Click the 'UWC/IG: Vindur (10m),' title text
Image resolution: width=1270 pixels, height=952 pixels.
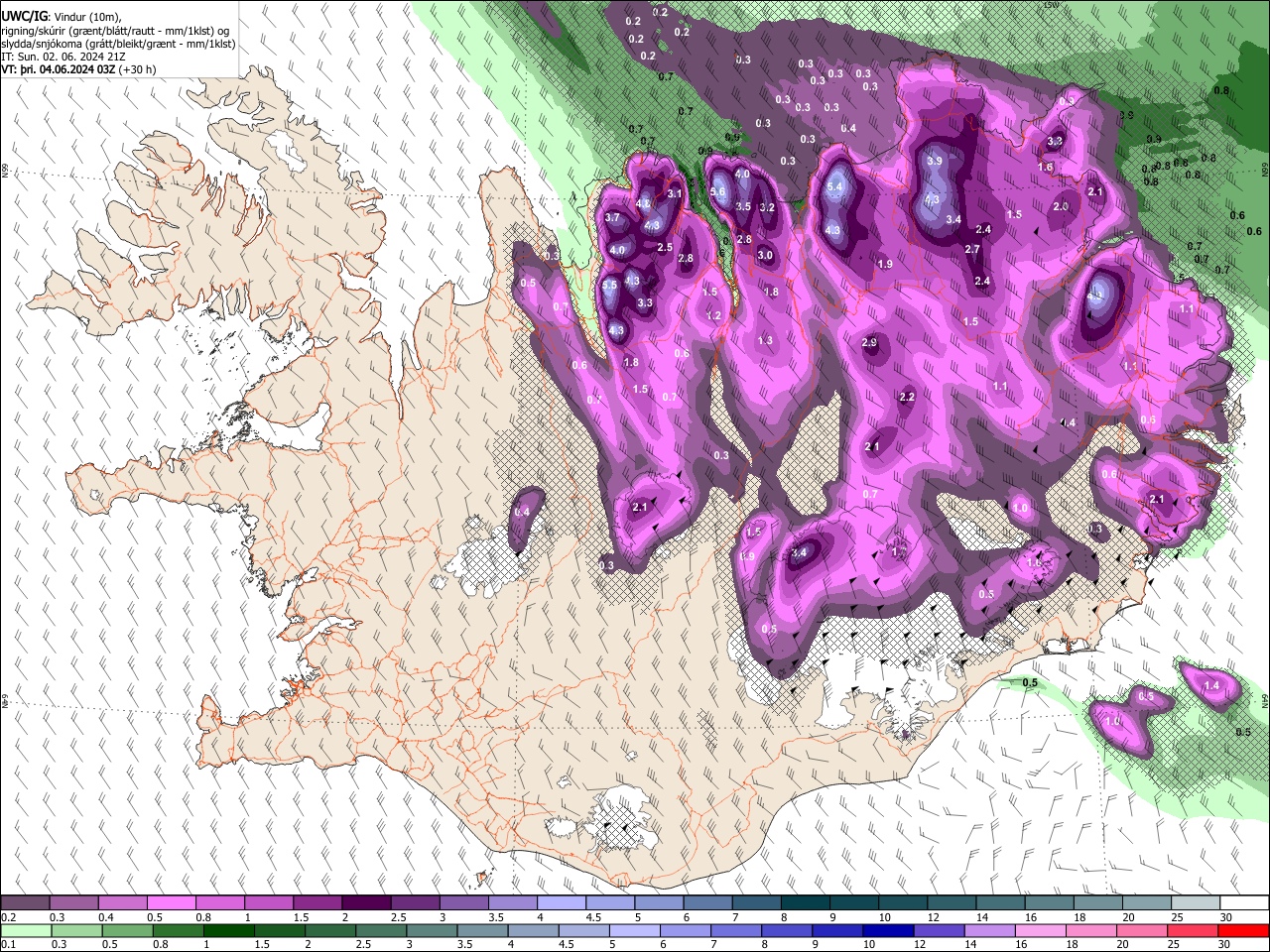pyautogui.click(x=61, y=17)
